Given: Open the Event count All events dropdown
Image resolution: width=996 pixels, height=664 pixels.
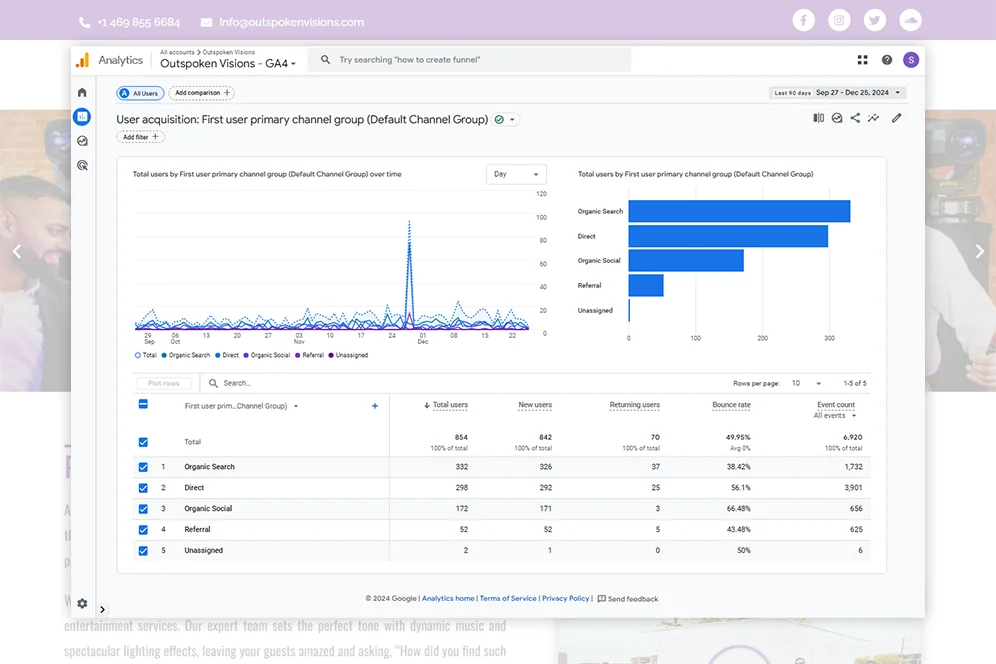Looking at the screenshot, I should pyautogui.click(x=835, y=416).
